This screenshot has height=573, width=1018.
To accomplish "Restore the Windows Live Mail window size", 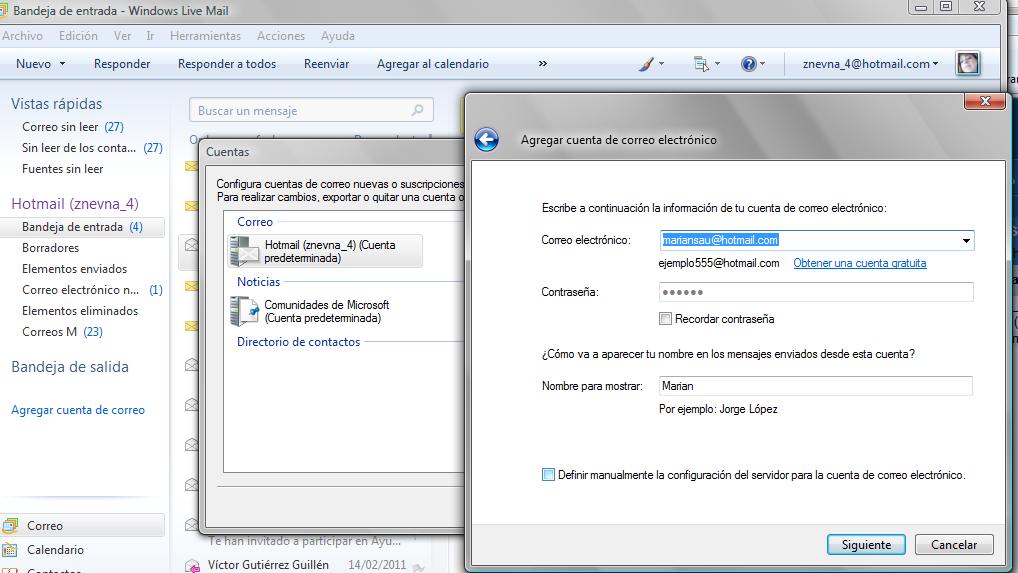I will pos(946,7).
